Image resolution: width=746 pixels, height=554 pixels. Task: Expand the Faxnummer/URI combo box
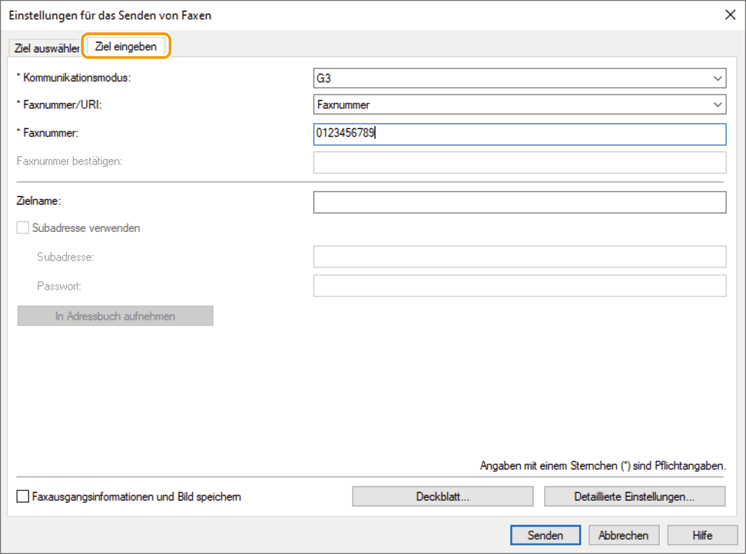(x=519, y=104)
